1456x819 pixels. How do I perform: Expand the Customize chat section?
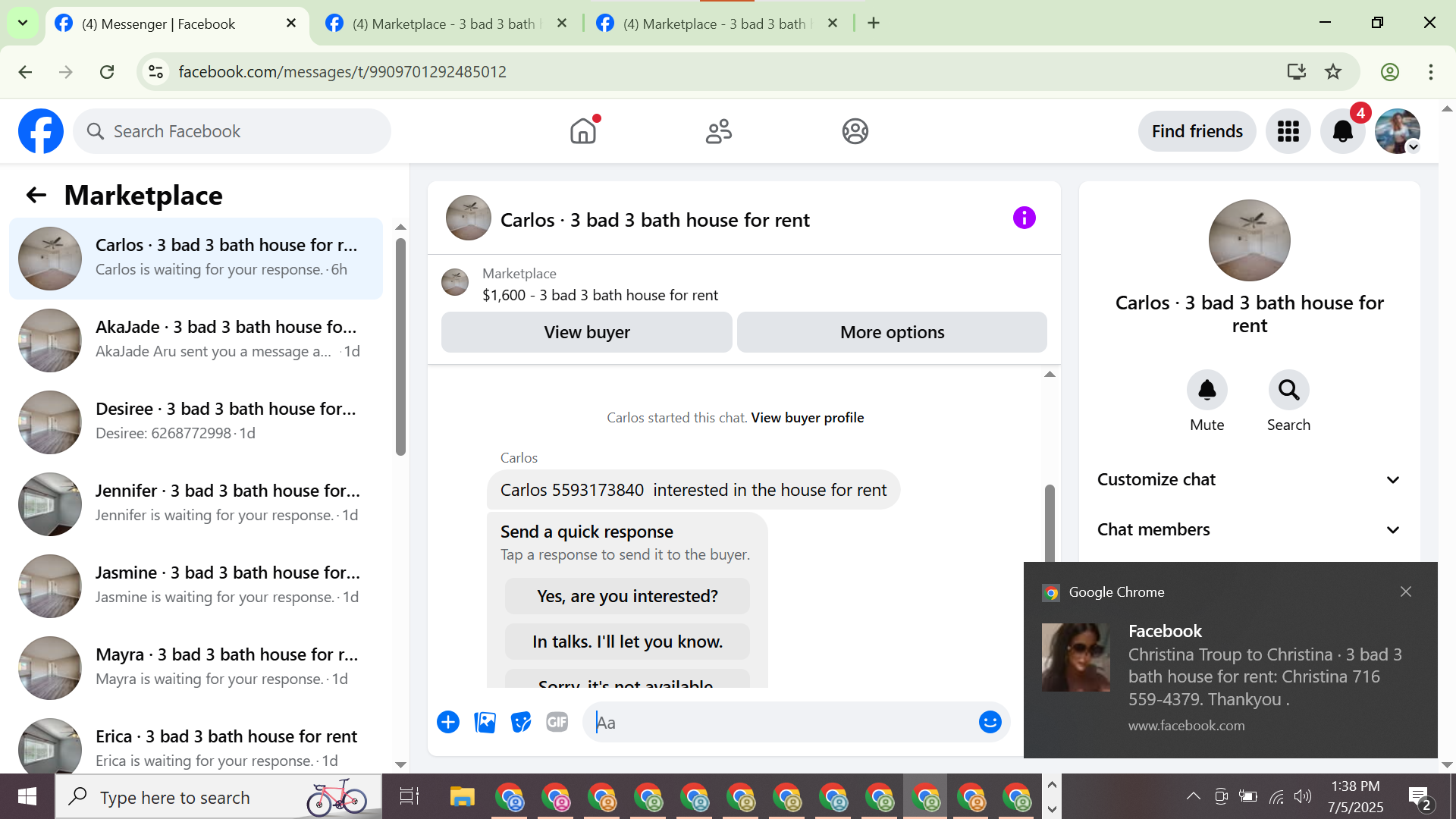point(1249,479)
